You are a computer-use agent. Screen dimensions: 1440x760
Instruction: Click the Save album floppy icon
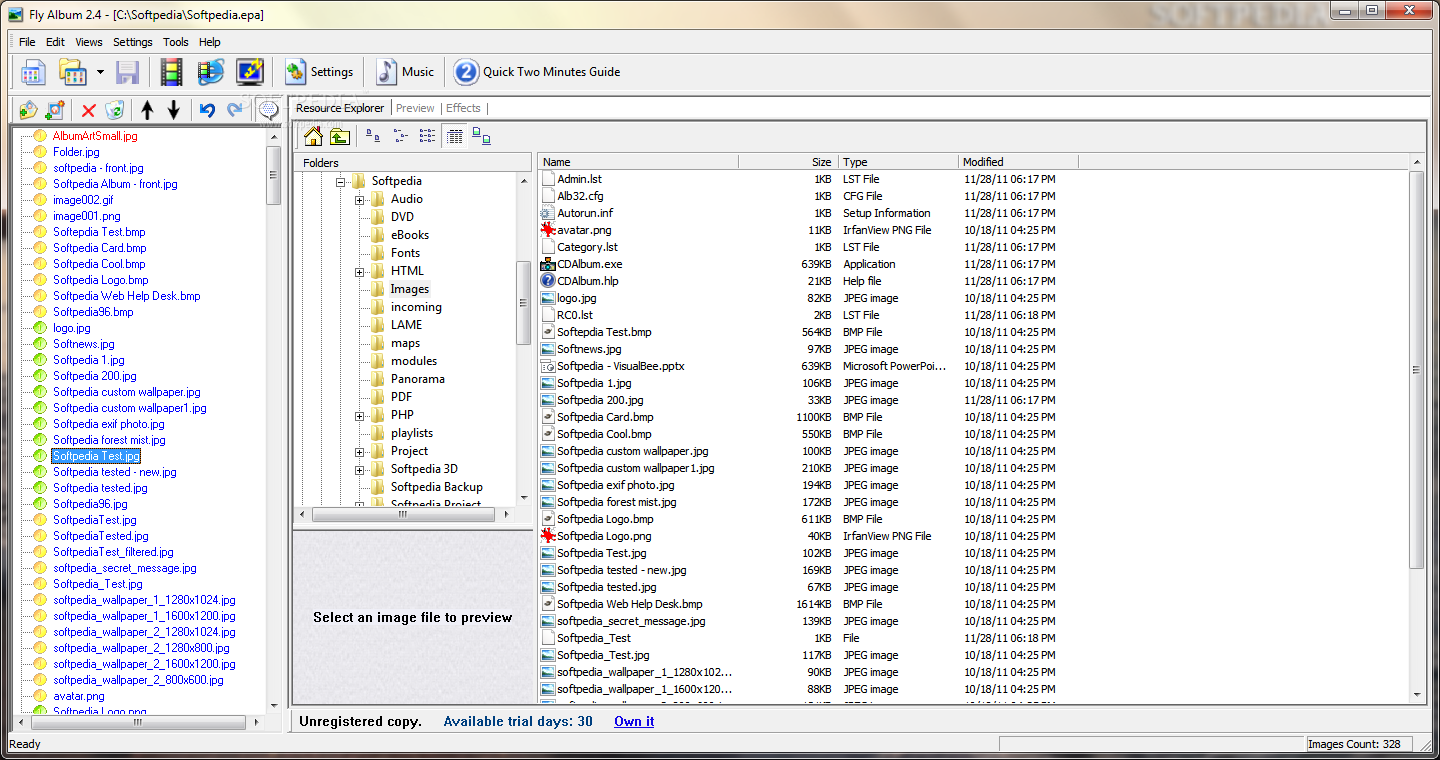click(x=128, y=72)
